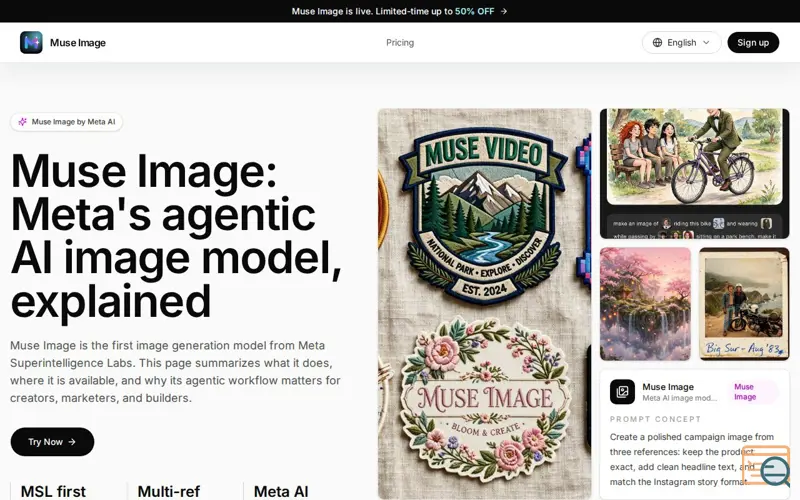Click the arrow icon inside Try Now
The height and width of the screenshot is (500, 800).
click(72, 442)
